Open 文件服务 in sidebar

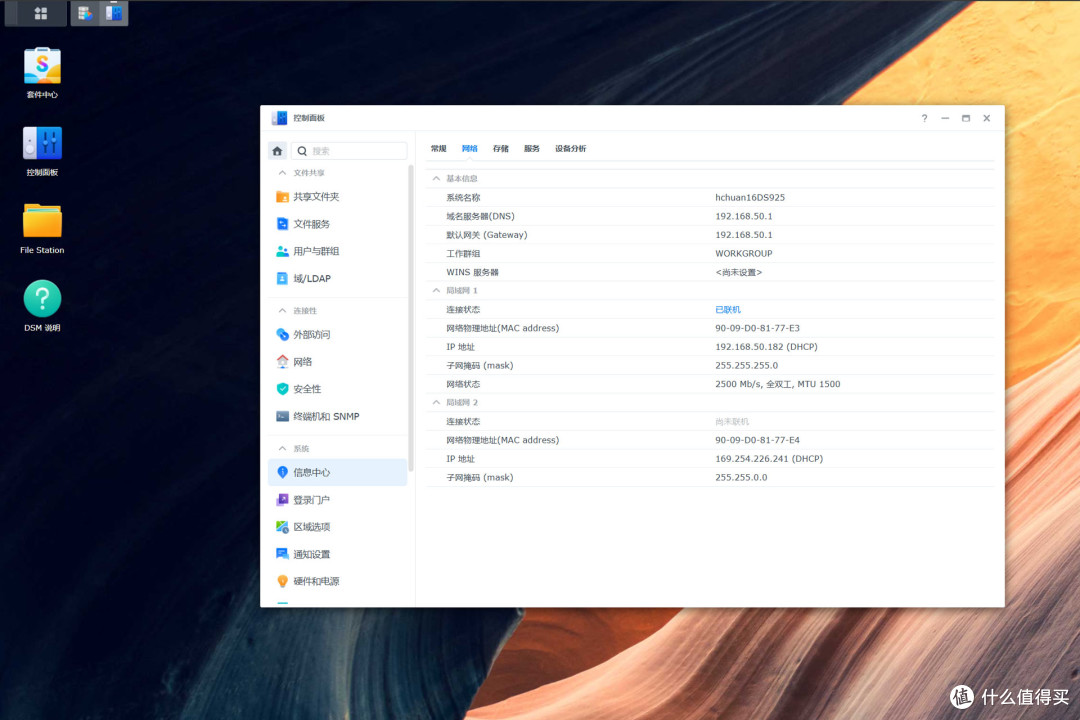click(338, 224)
